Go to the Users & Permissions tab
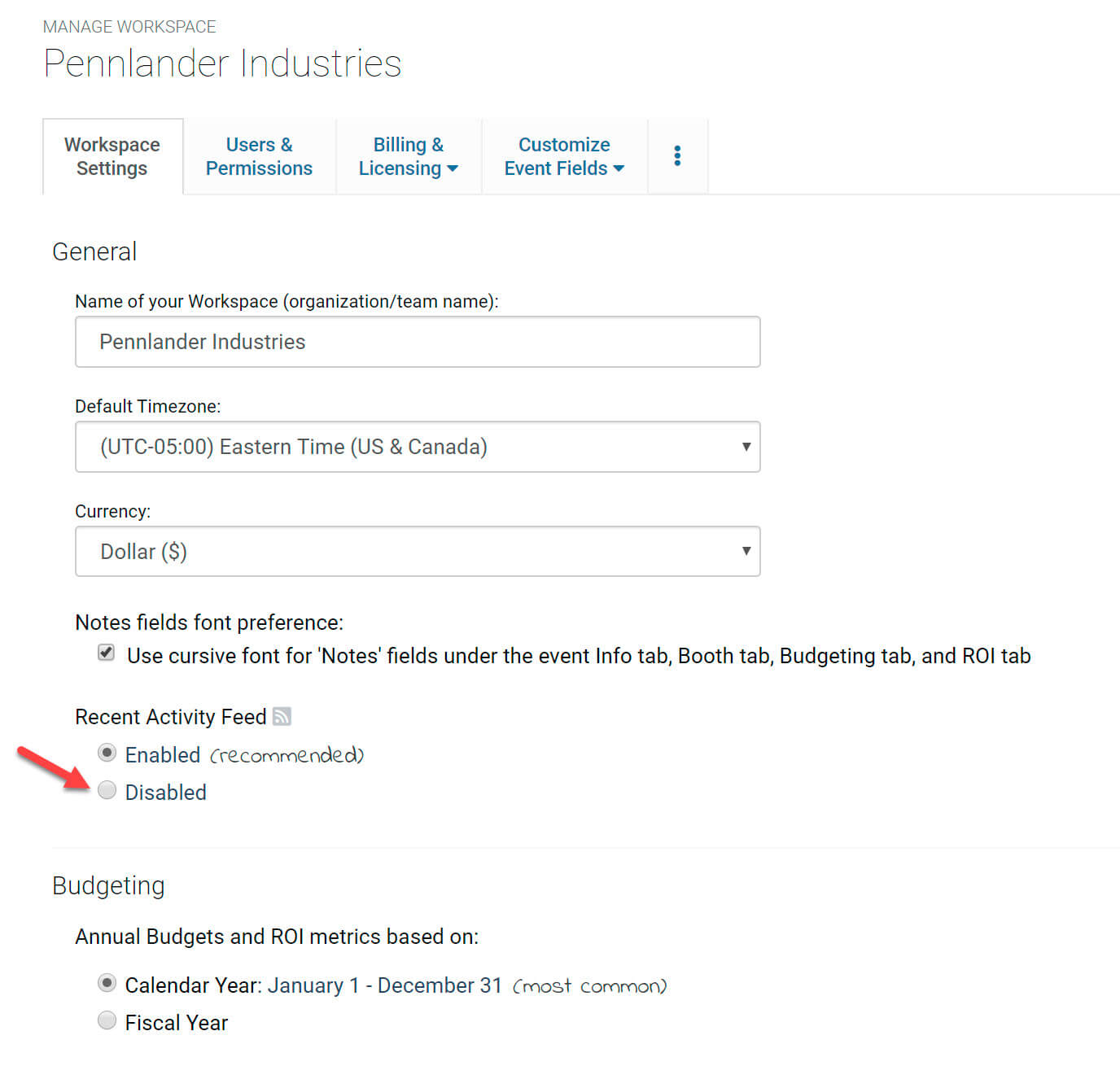This screenshot has width=1120, height=1079. 259,156
